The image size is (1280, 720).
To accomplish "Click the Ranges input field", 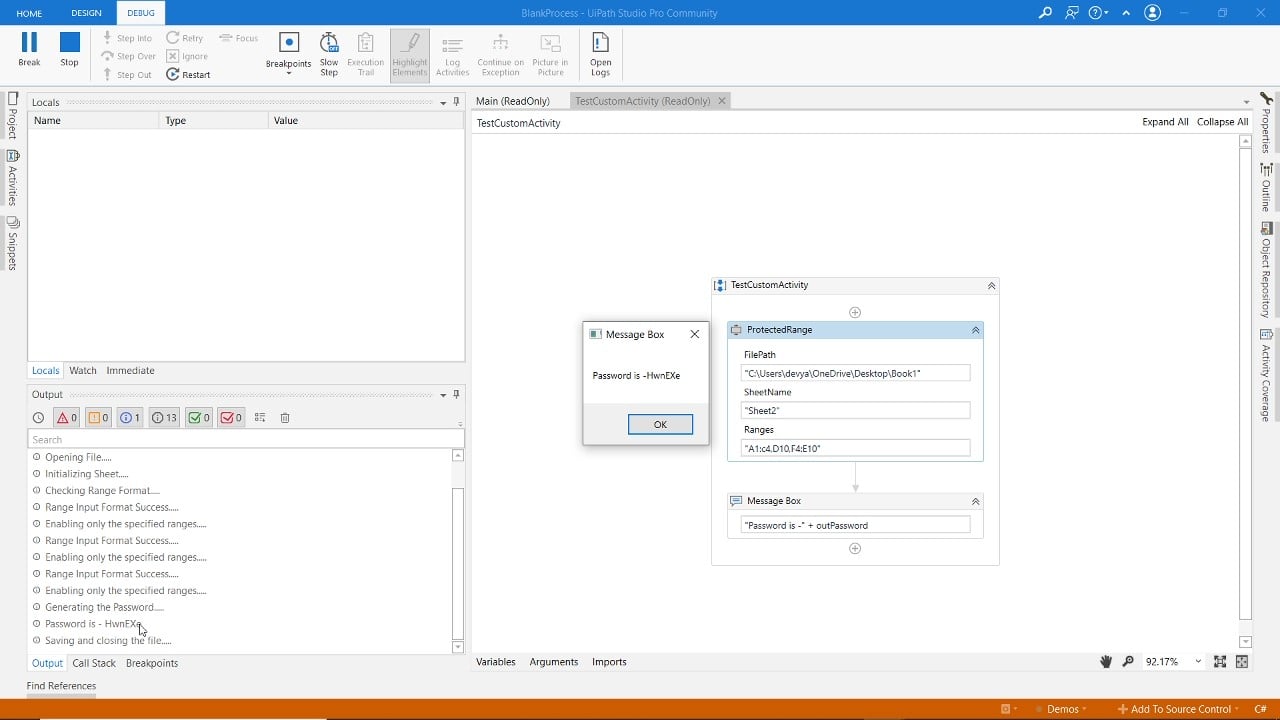I will click(855, 448).
